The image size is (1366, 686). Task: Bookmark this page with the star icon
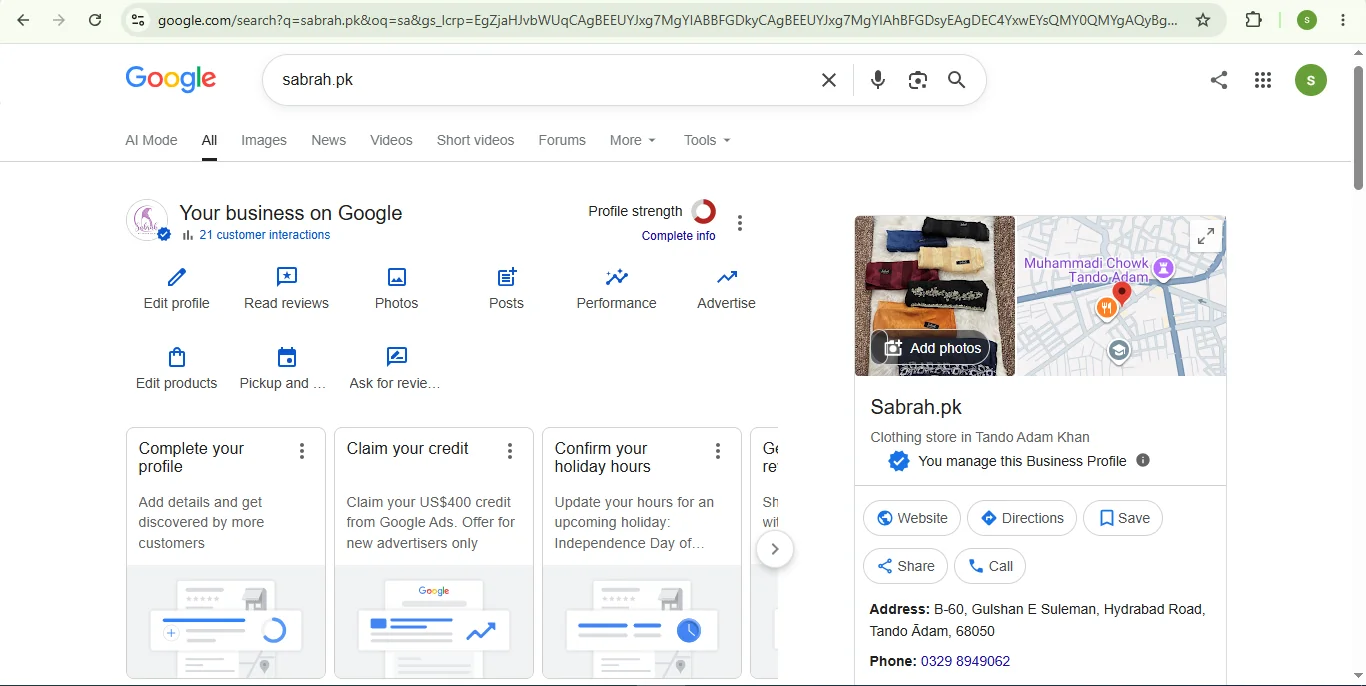(1203, 20)
